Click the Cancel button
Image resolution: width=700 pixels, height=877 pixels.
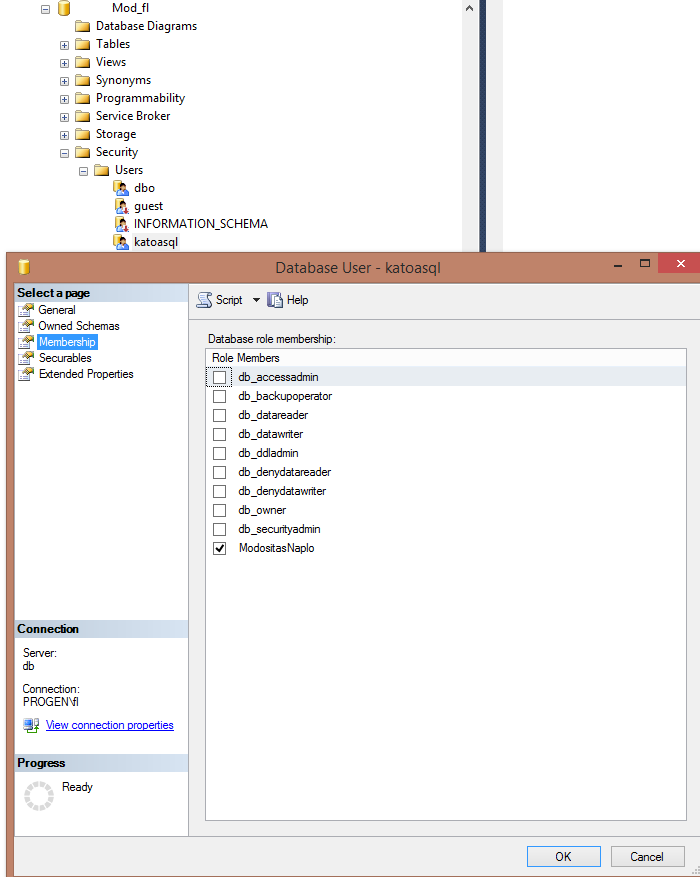647,857
